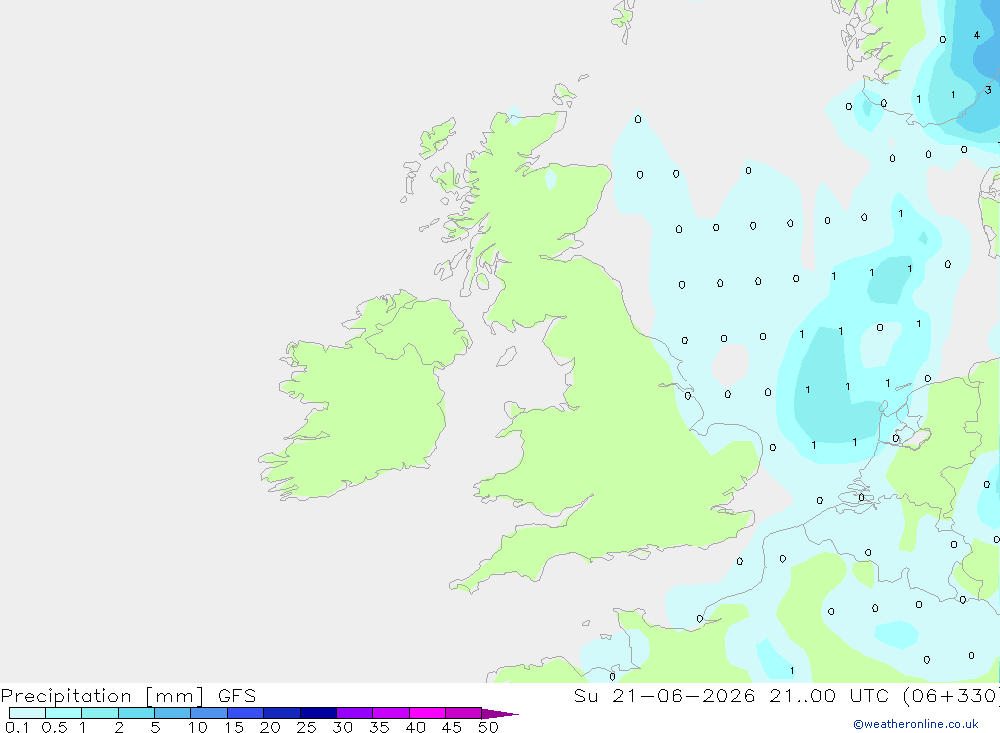Viewport: 1000px width, 733px height.
Task: Click the '(06+330)' forecast run text
Action: (953, 695)
